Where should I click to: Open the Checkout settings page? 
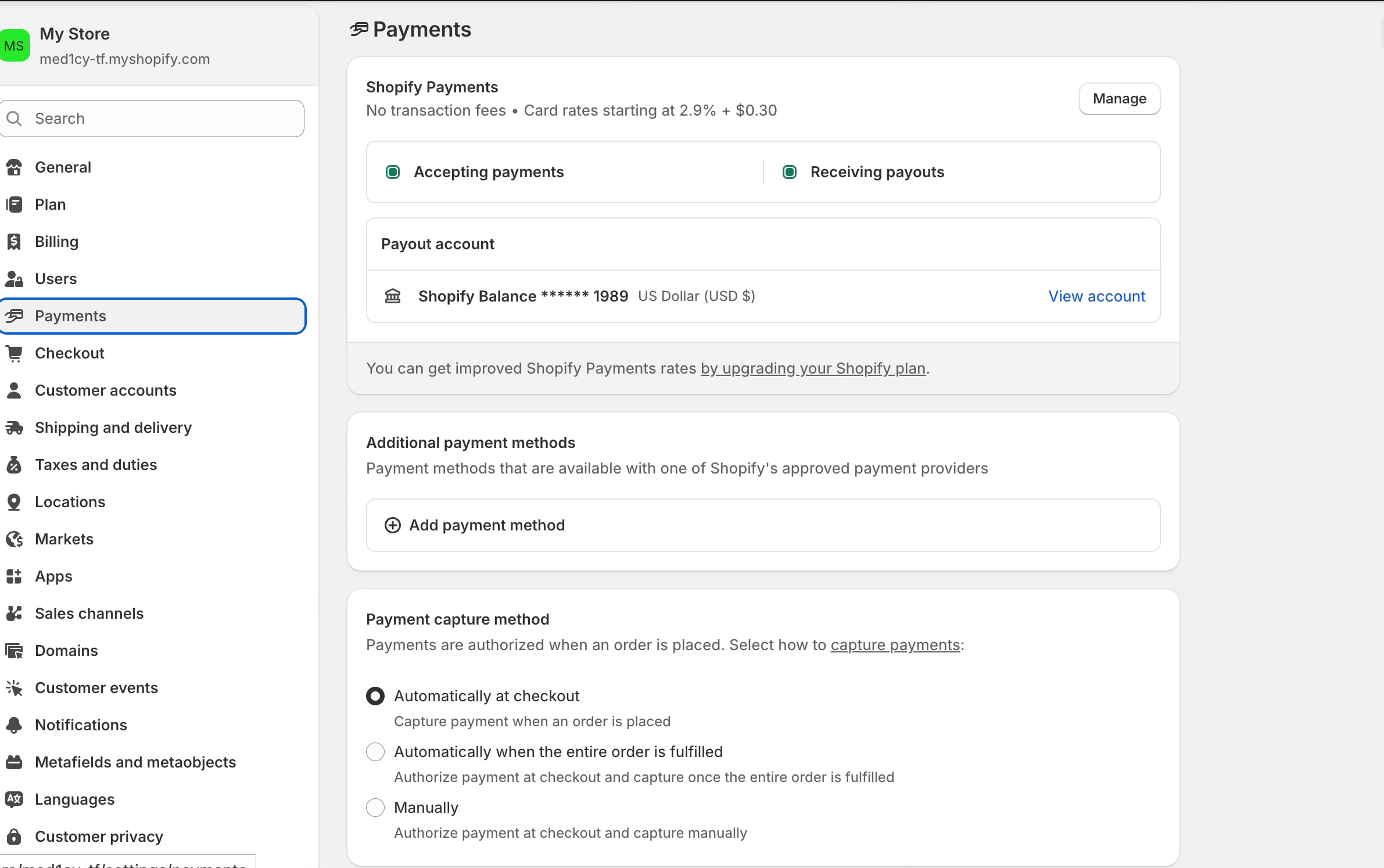[x=70, y=353]
